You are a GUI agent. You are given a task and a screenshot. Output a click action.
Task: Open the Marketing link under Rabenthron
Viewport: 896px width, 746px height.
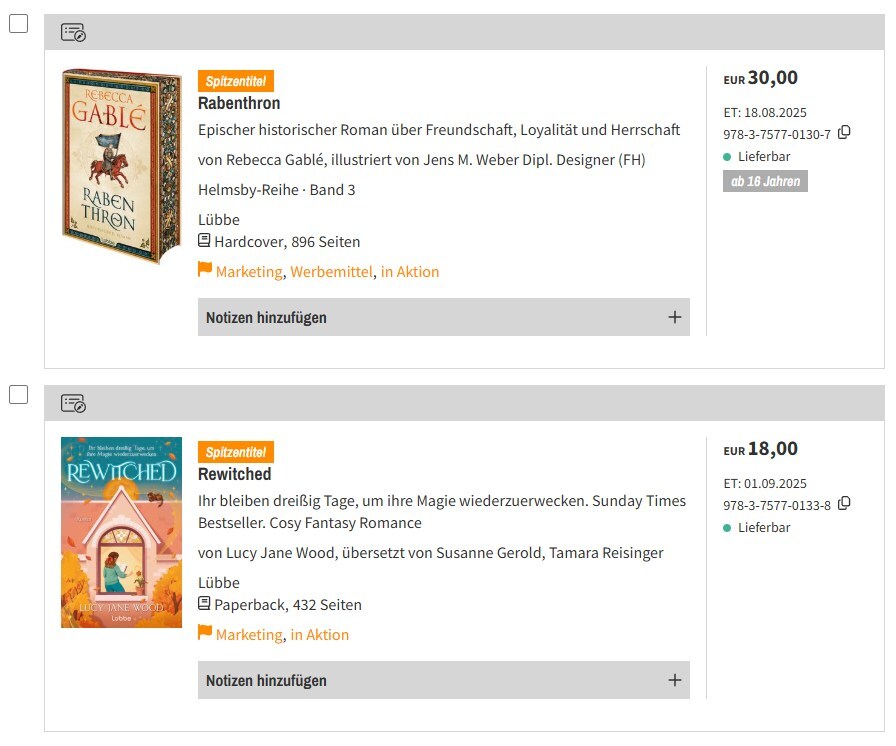[249, 272]
